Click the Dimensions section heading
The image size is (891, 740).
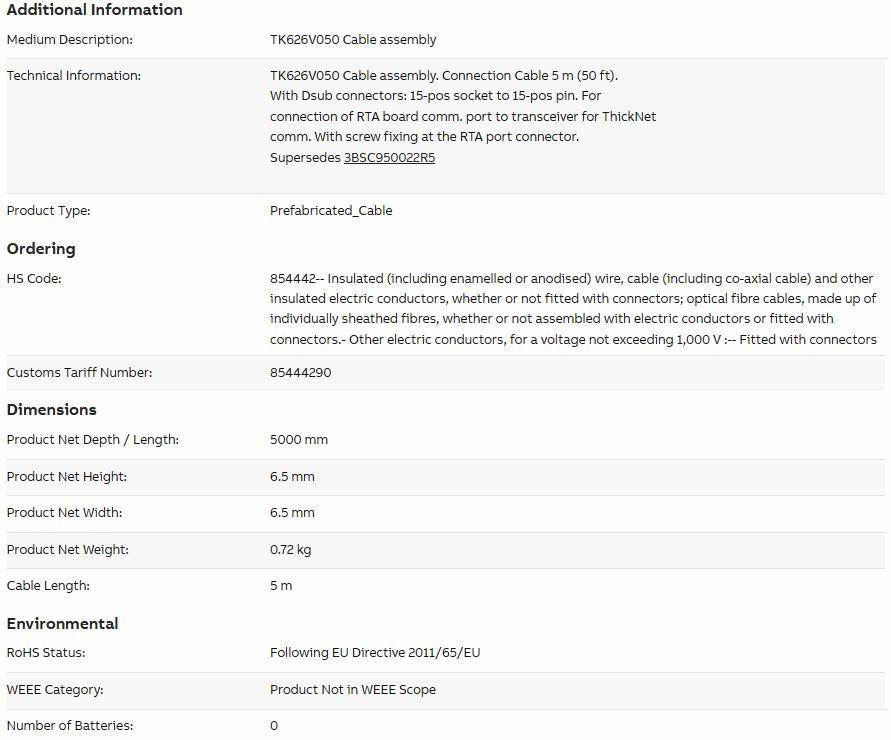tap(52, 410)
